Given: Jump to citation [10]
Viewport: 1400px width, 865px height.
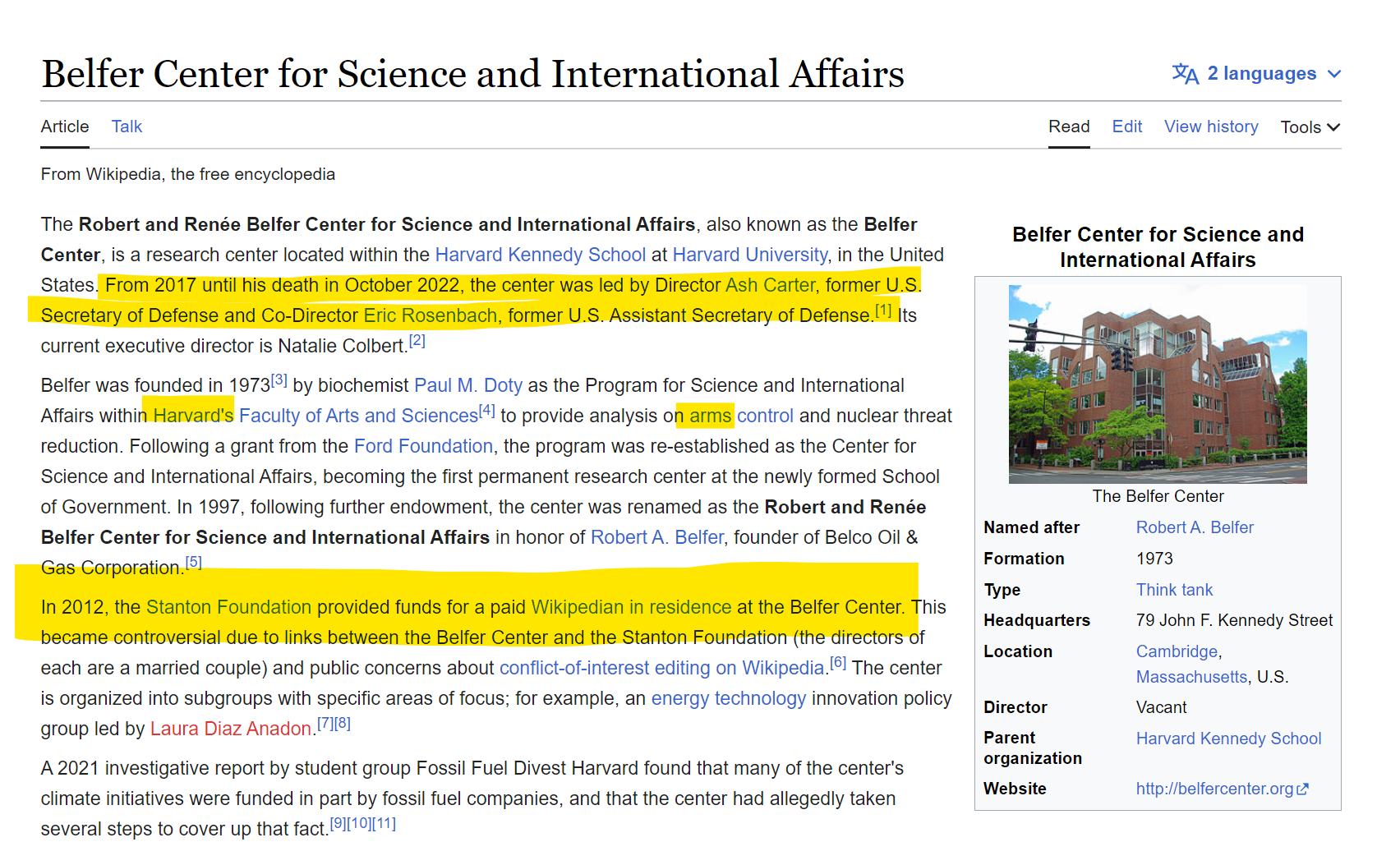Looking at the screenshot, I should coord(359,824).
